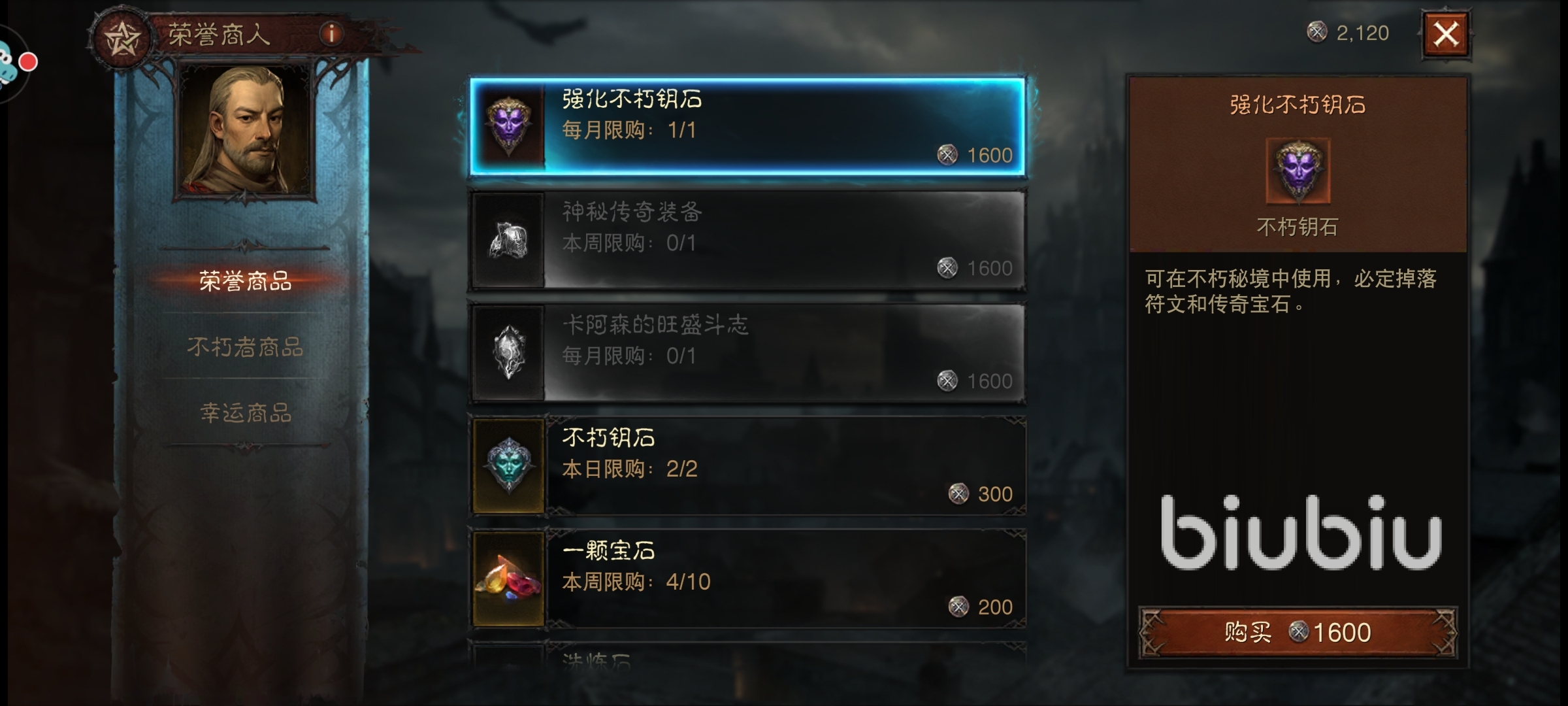Click the honor currency icon next to 2,120

pyautogui.click(x=1316, y=31)
